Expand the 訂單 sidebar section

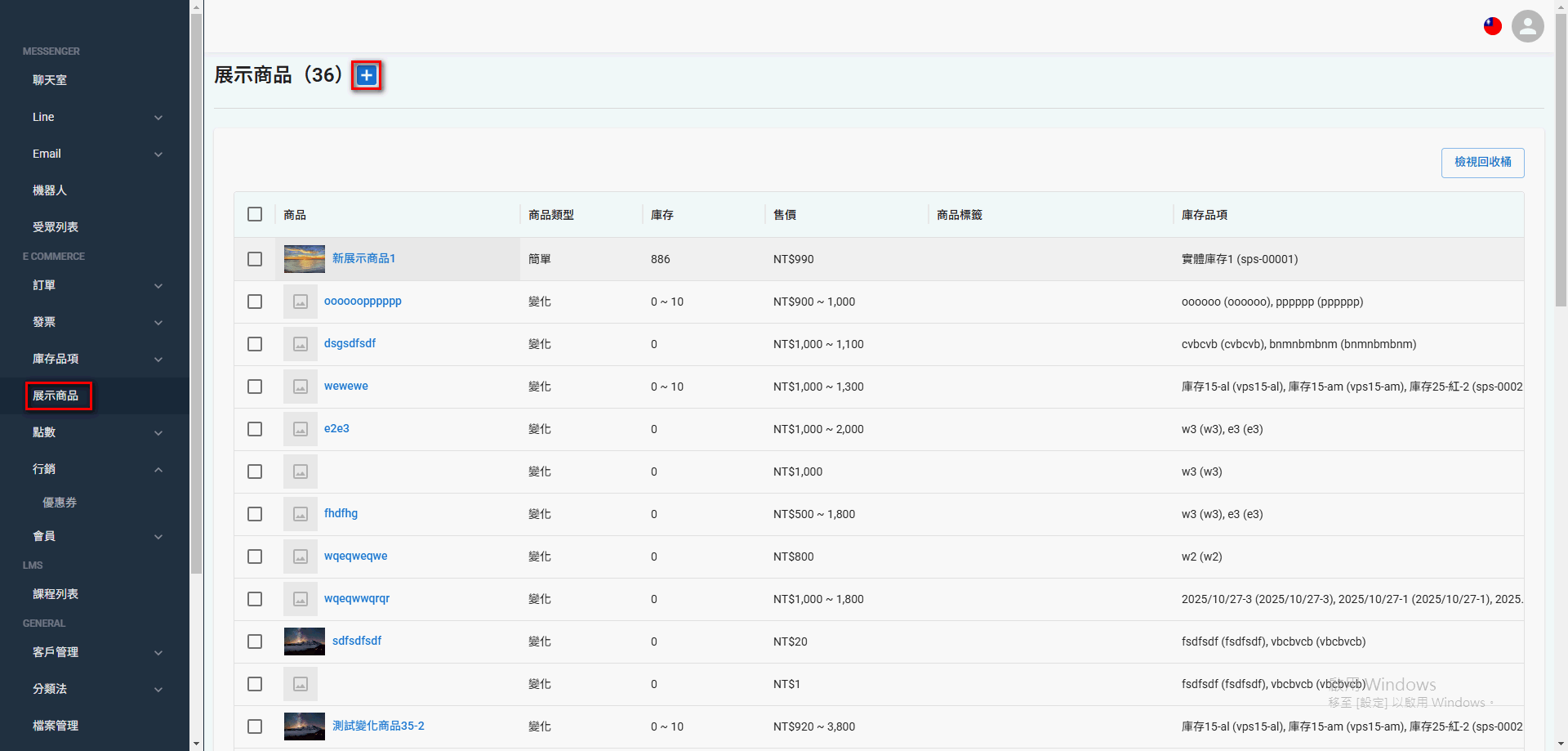[95, 285]
